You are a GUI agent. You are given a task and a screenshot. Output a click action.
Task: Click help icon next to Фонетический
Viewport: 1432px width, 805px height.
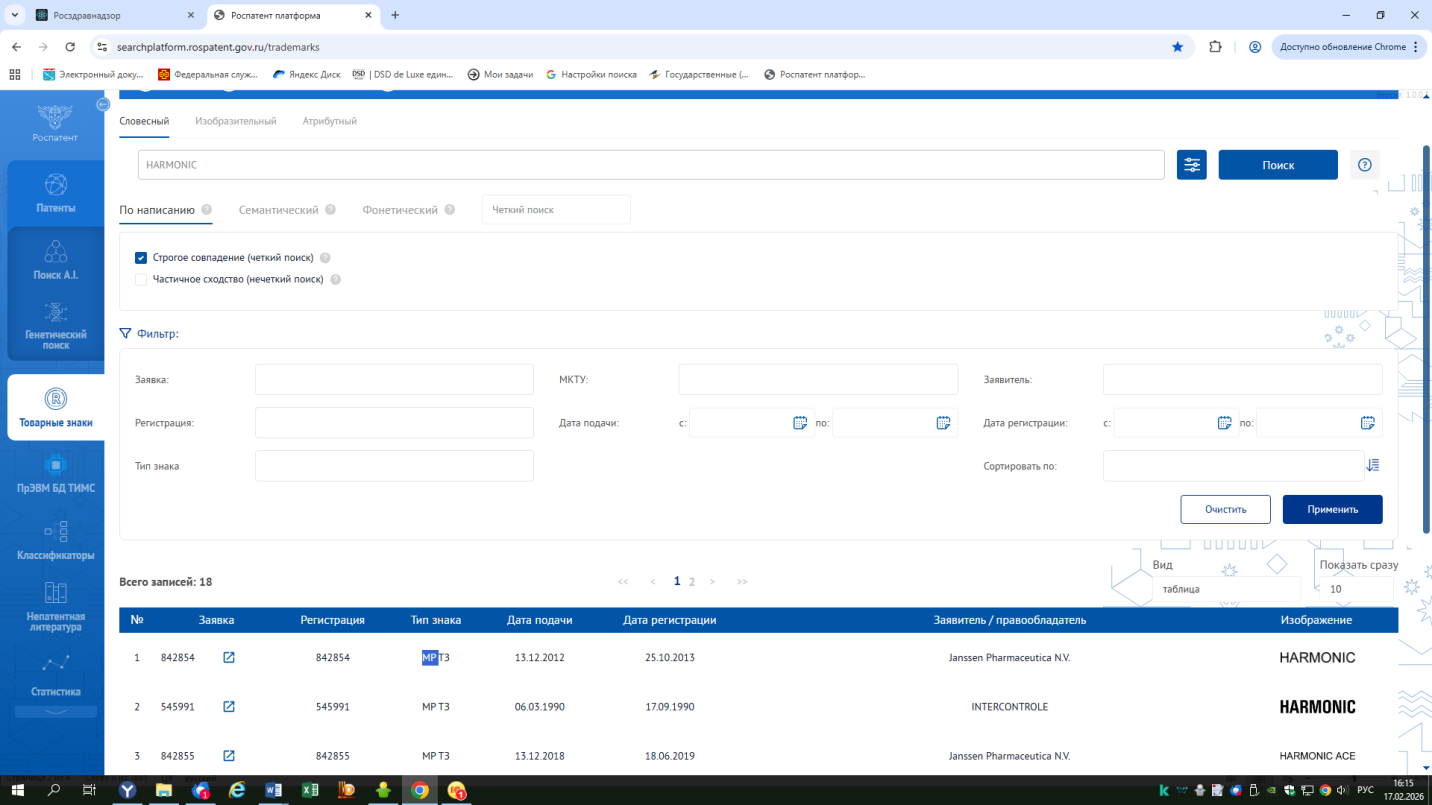click(450, 210)
